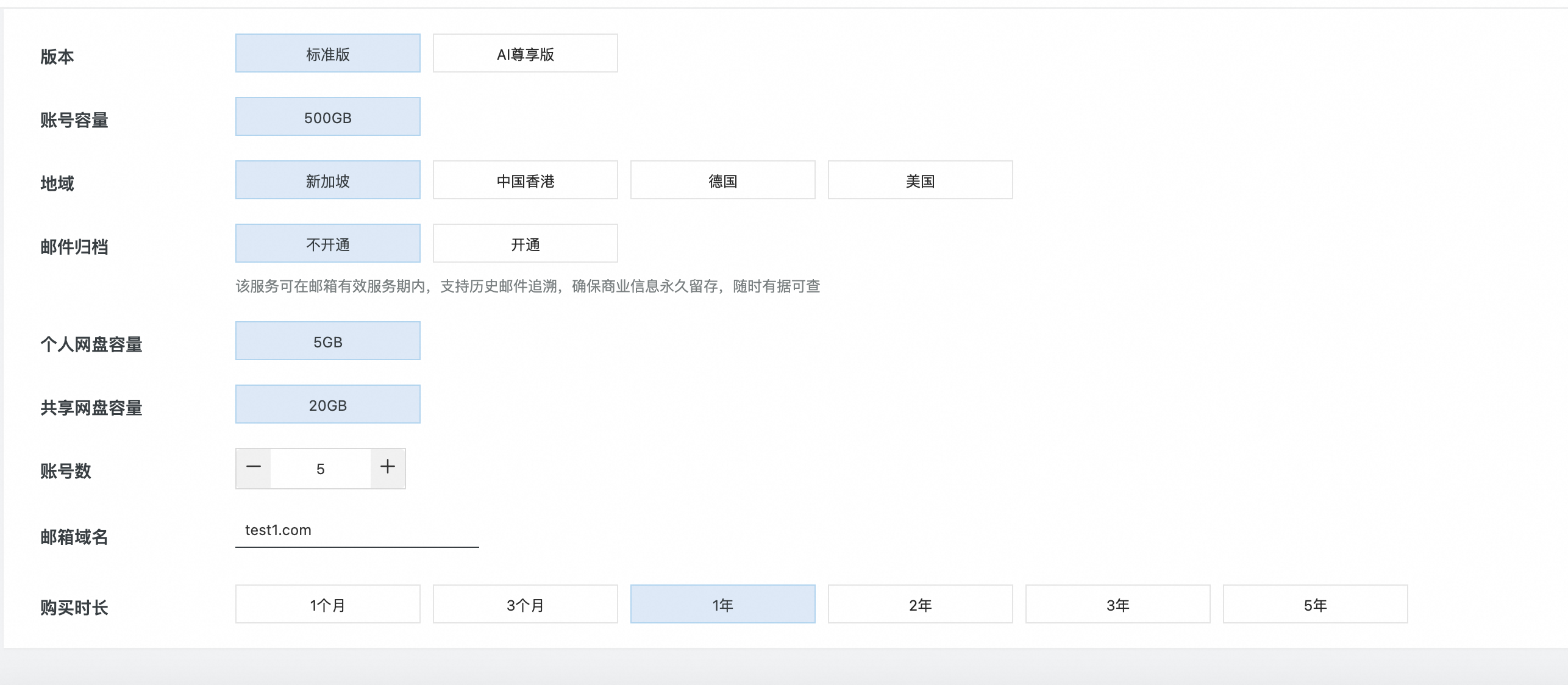Focus the test1.com domain input field

[357, 530]
